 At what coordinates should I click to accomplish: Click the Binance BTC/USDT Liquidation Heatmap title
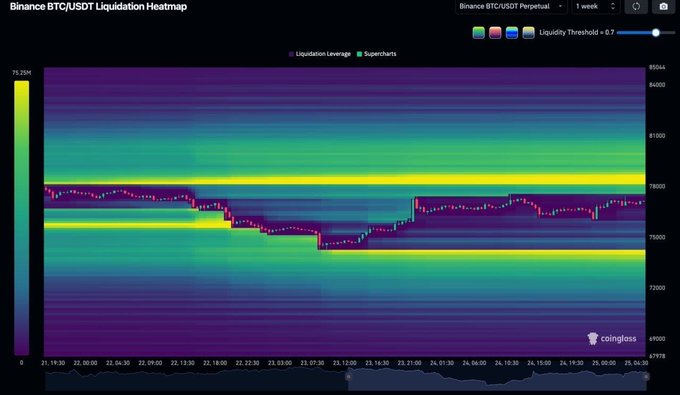pyautogui.click(x=98, y=7)
